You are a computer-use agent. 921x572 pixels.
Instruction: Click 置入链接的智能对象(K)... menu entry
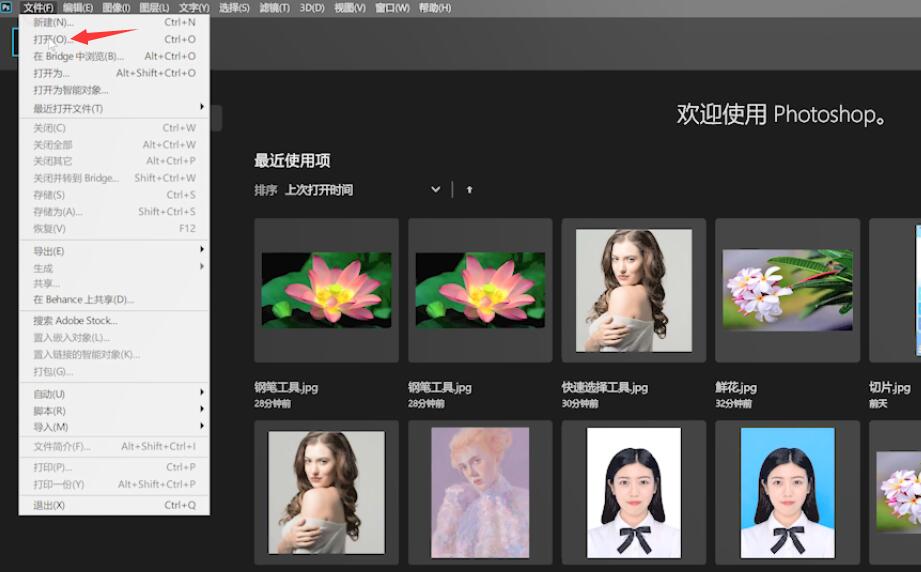(114, 355)
